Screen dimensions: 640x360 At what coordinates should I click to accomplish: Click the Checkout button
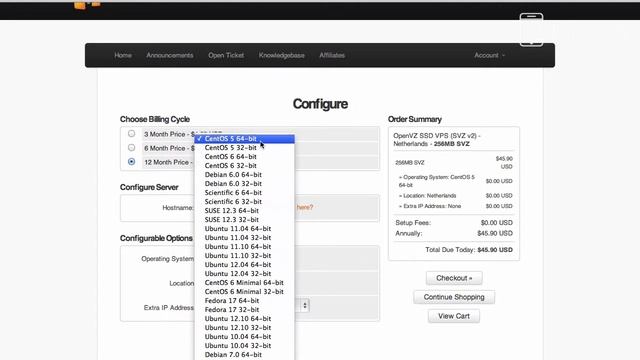point(454,278)
